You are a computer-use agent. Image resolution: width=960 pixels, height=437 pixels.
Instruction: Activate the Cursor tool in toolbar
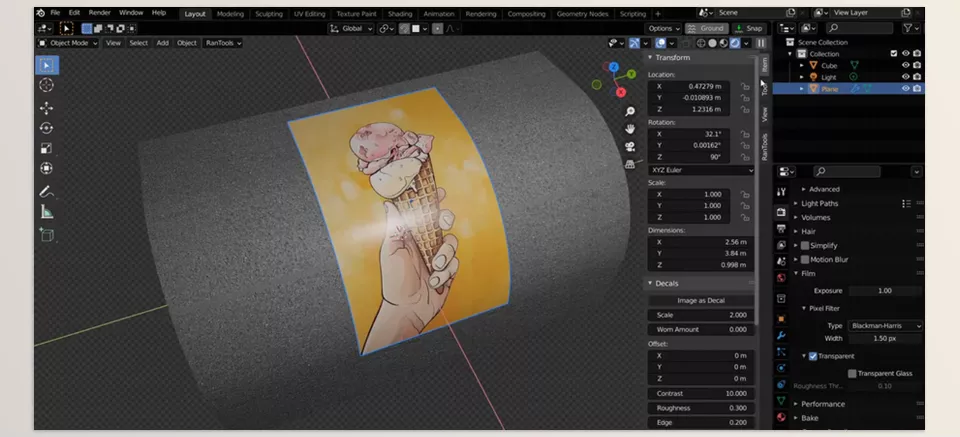pyautogui.click(x=47, y=85)
